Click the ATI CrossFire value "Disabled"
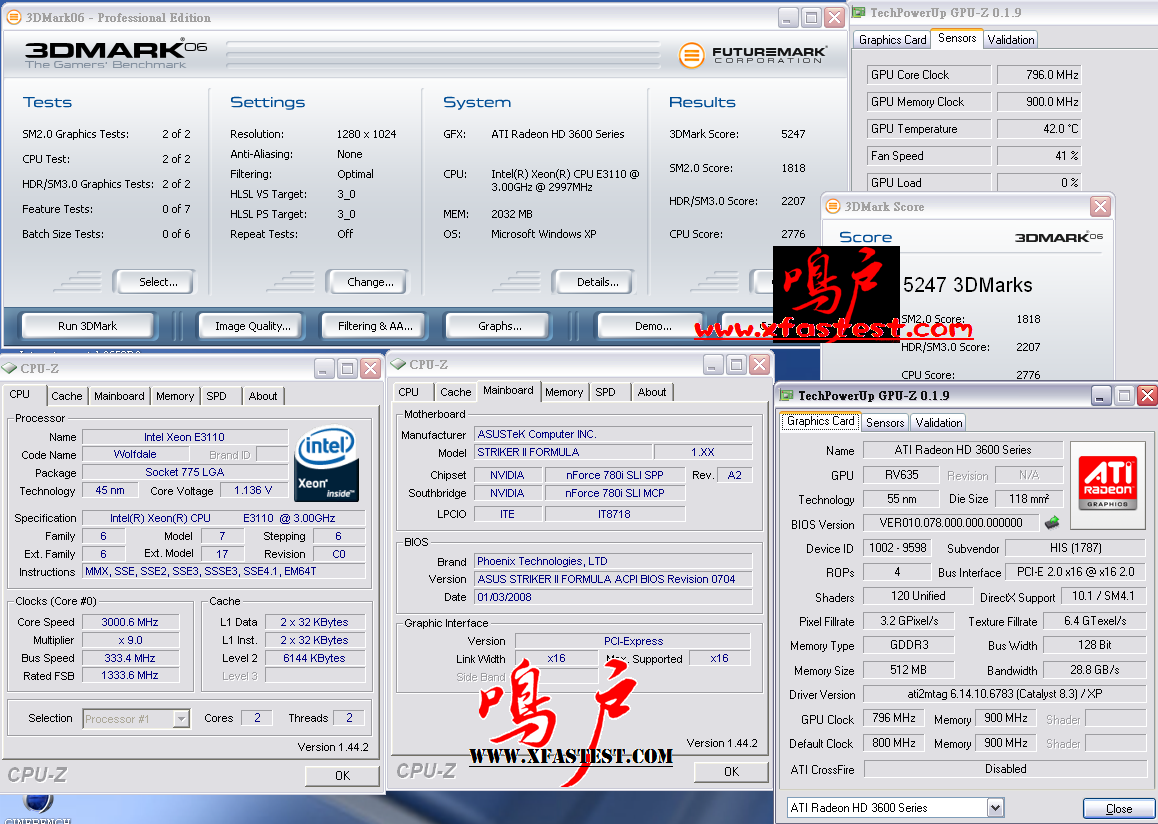Viewport: 1158px width, 824px height. 1005,769
